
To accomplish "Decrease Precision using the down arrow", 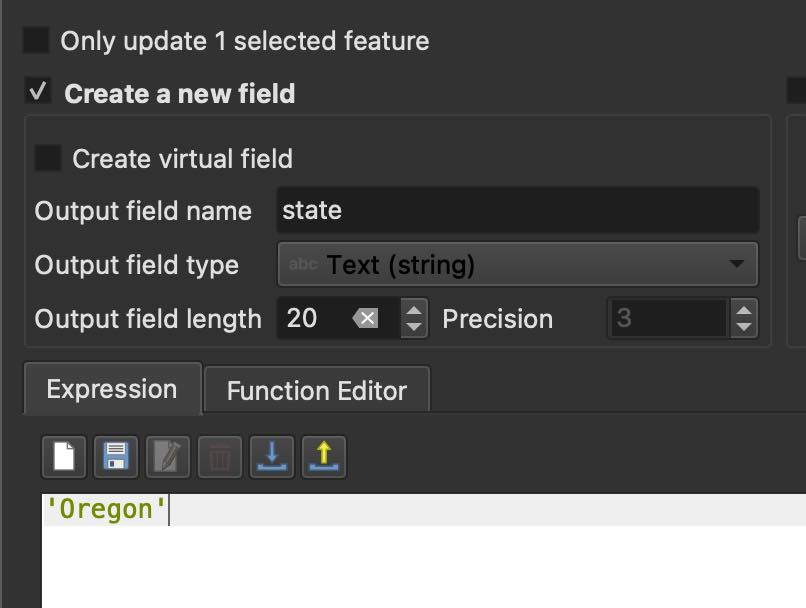I will point(743,328).
